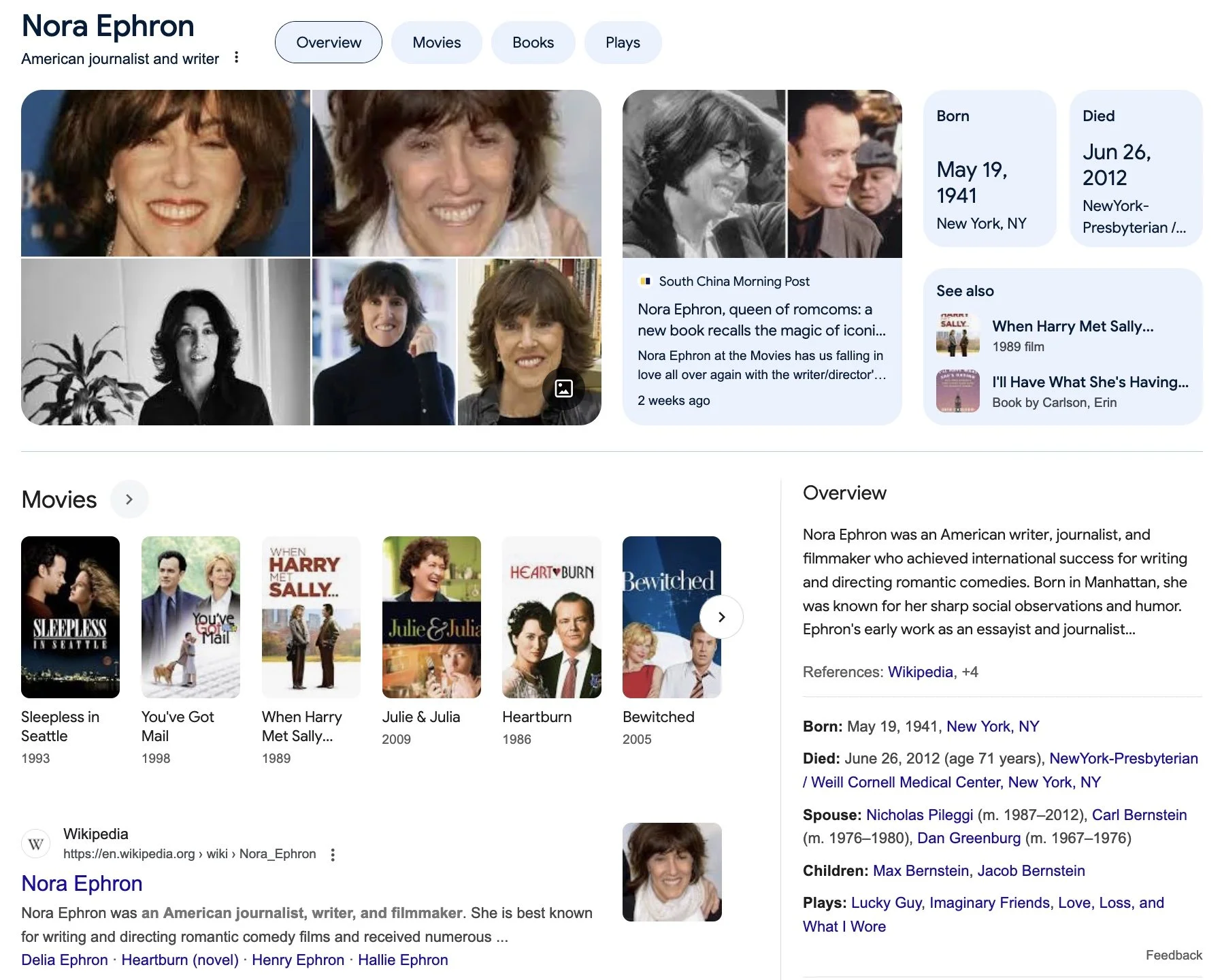1222x980 pixels.
Task: Click the image gallery icon on photos
Action: coord(563,389)
